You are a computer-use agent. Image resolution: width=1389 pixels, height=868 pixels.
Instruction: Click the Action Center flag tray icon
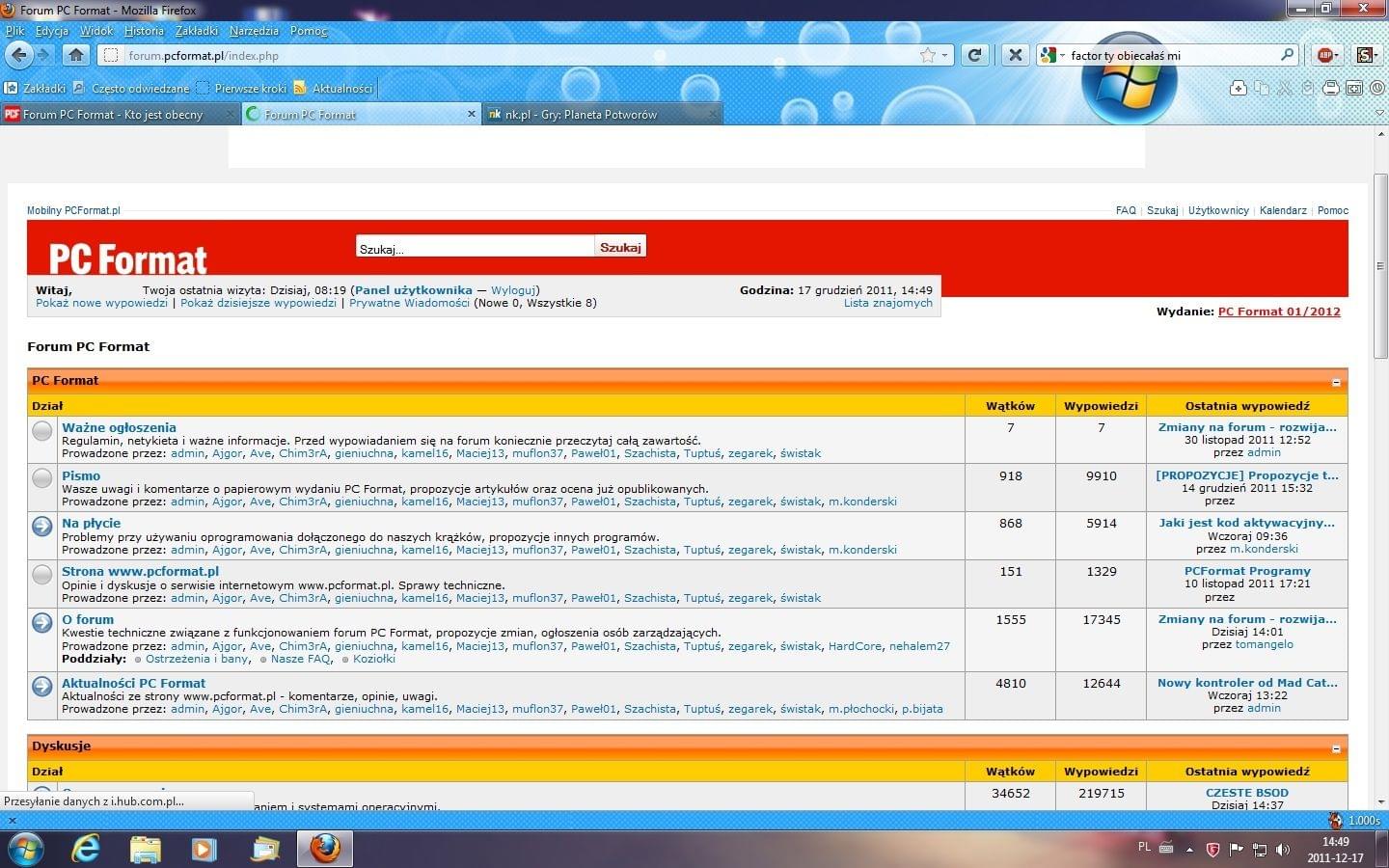(x=1237, y=850)
